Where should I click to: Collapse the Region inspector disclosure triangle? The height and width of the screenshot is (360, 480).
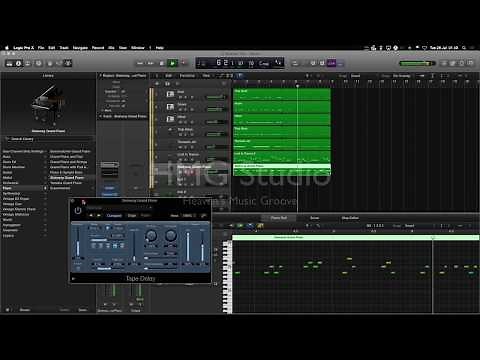coord(100,76)
